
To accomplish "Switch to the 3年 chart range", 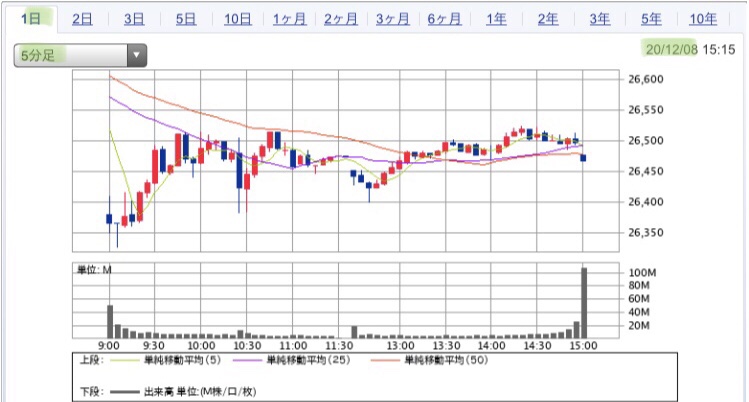I will tap(599, 19).
